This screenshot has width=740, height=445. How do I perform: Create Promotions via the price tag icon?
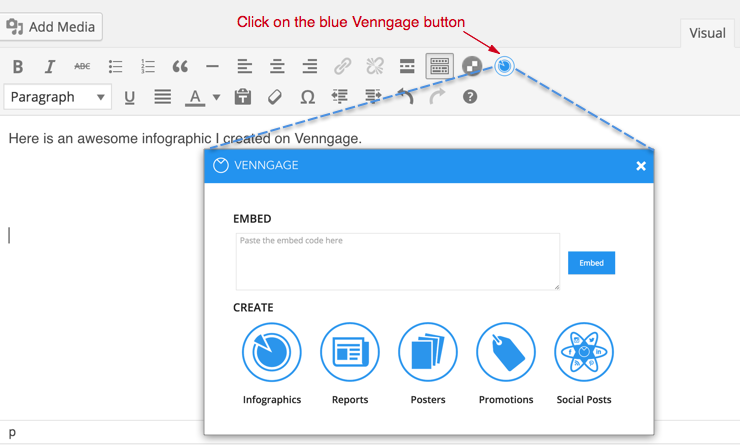506,352
